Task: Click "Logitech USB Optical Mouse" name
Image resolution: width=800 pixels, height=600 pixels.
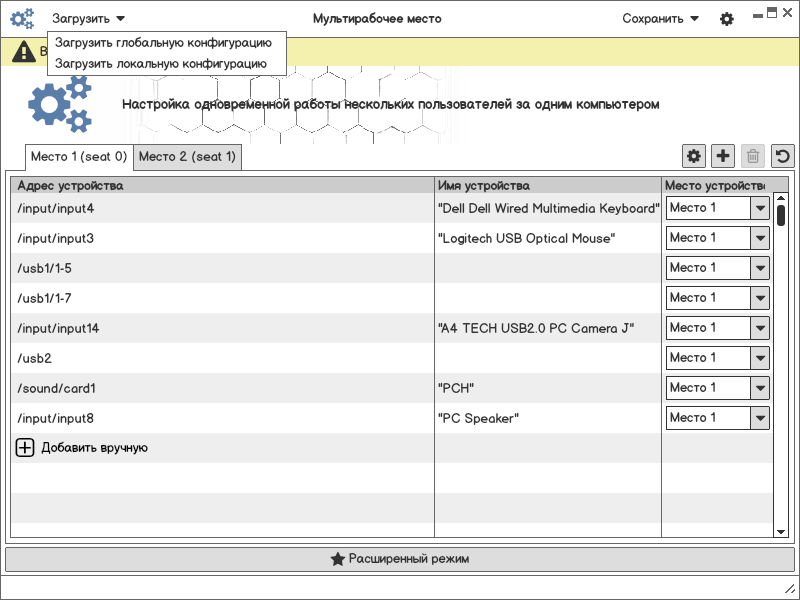Action: tap(527, 238)
